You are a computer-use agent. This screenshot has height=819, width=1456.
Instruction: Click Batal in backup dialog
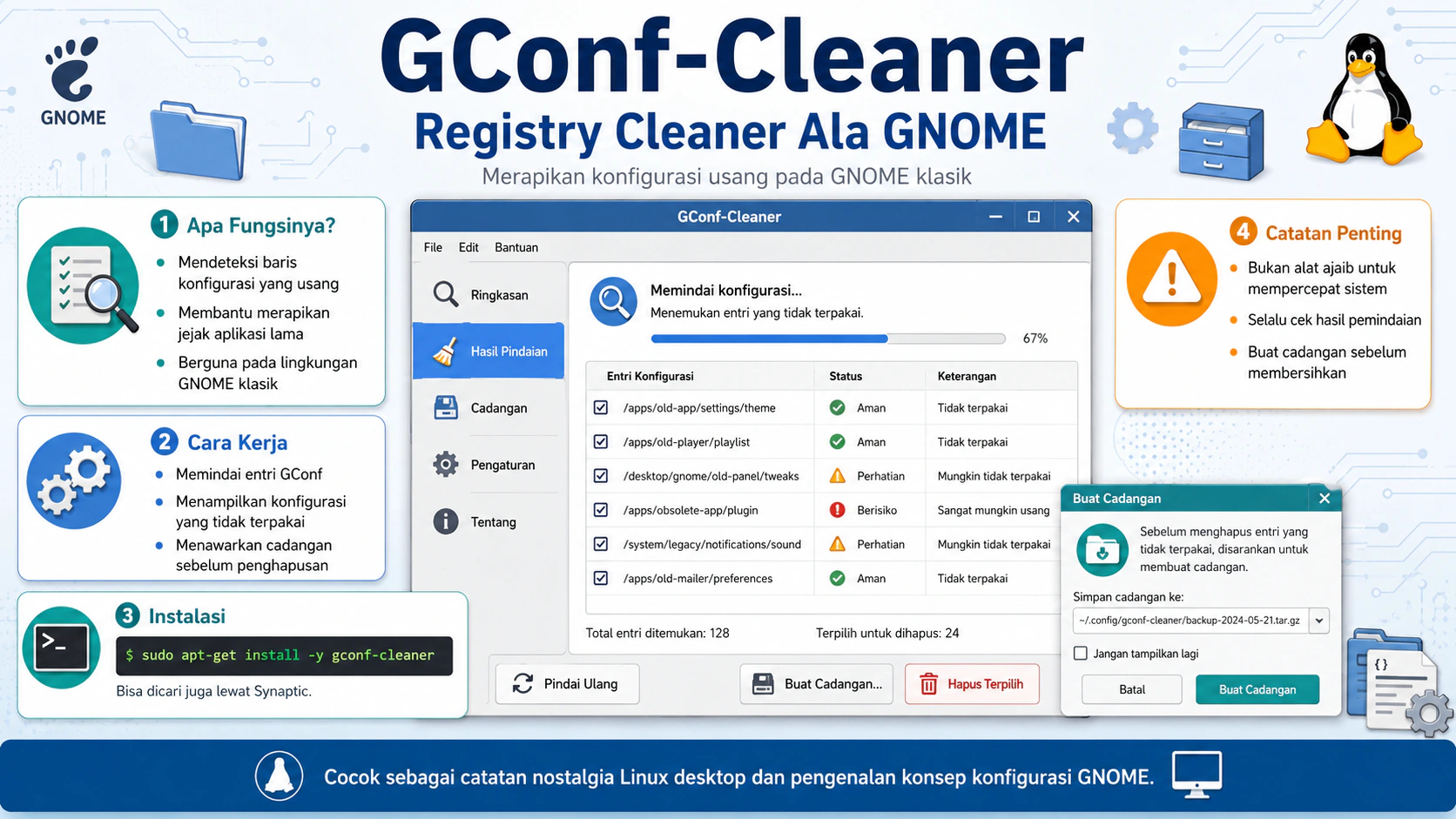tap(1132, 689)
